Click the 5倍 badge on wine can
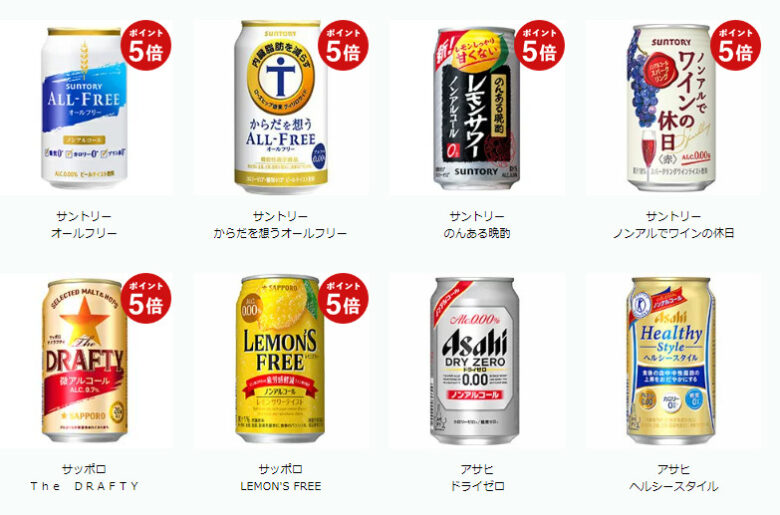Viewport: 780px width, 515px height. coord(736,45)
